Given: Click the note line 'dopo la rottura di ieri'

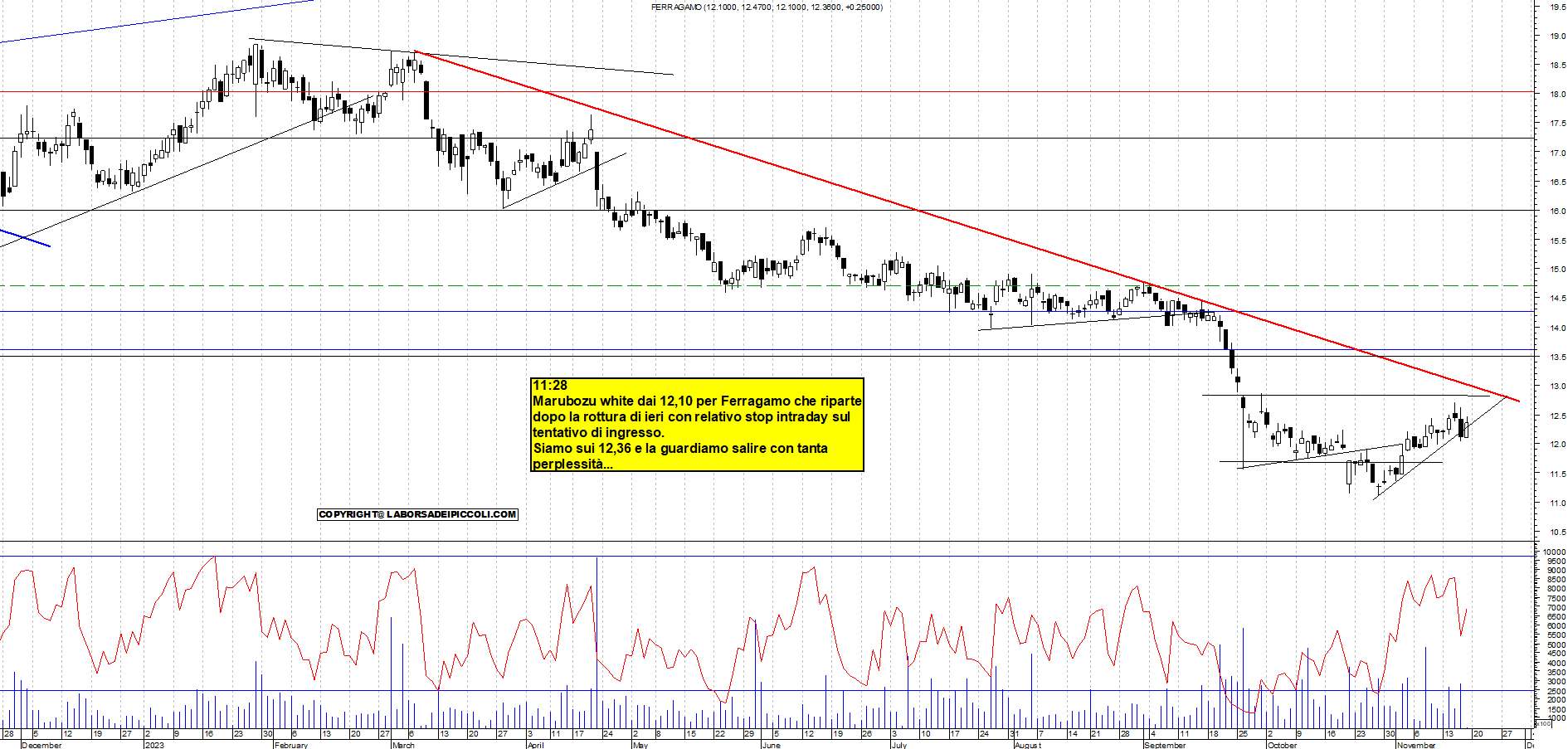Looking at the screenshot, I should [691, 416].
